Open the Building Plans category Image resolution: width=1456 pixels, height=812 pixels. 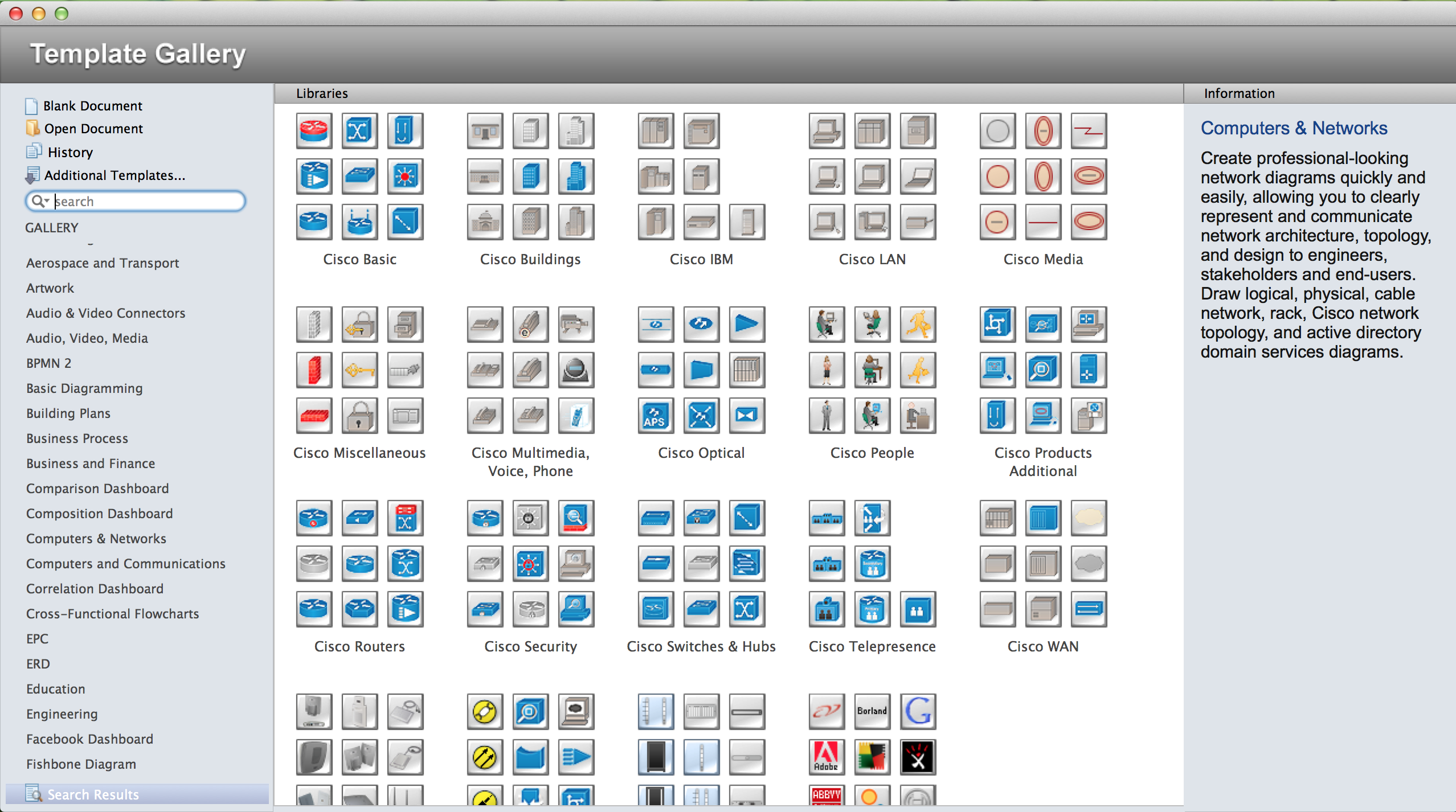[x=68, y=413]
